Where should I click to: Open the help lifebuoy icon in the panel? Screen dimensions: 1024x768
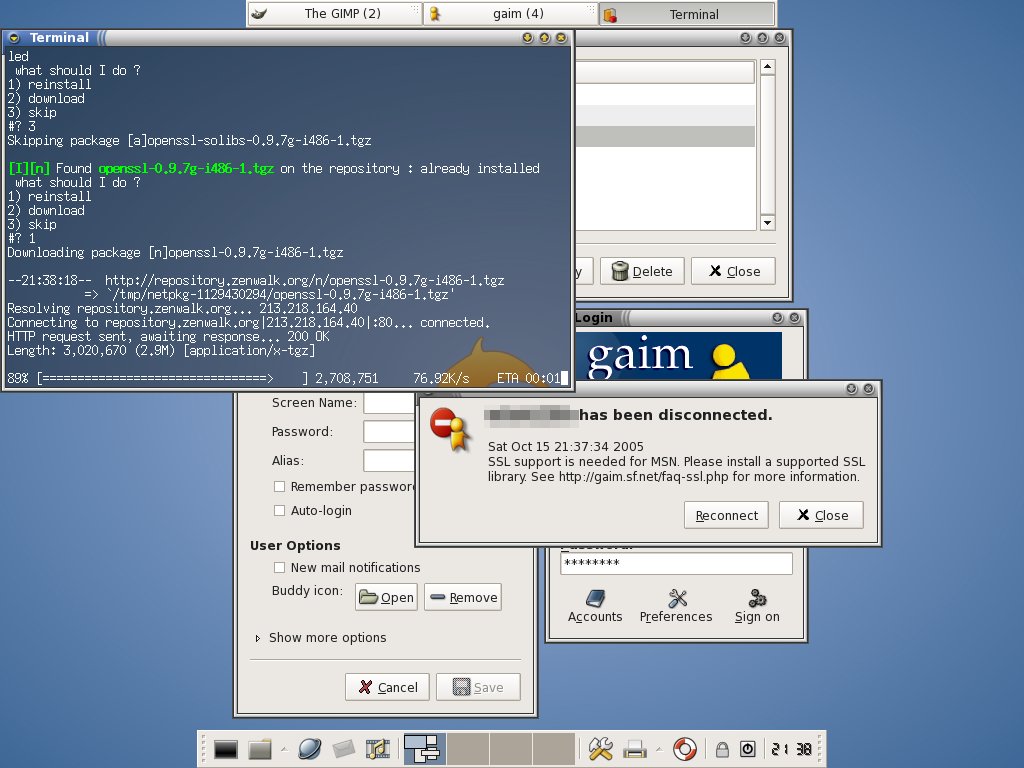pos(684,749)
